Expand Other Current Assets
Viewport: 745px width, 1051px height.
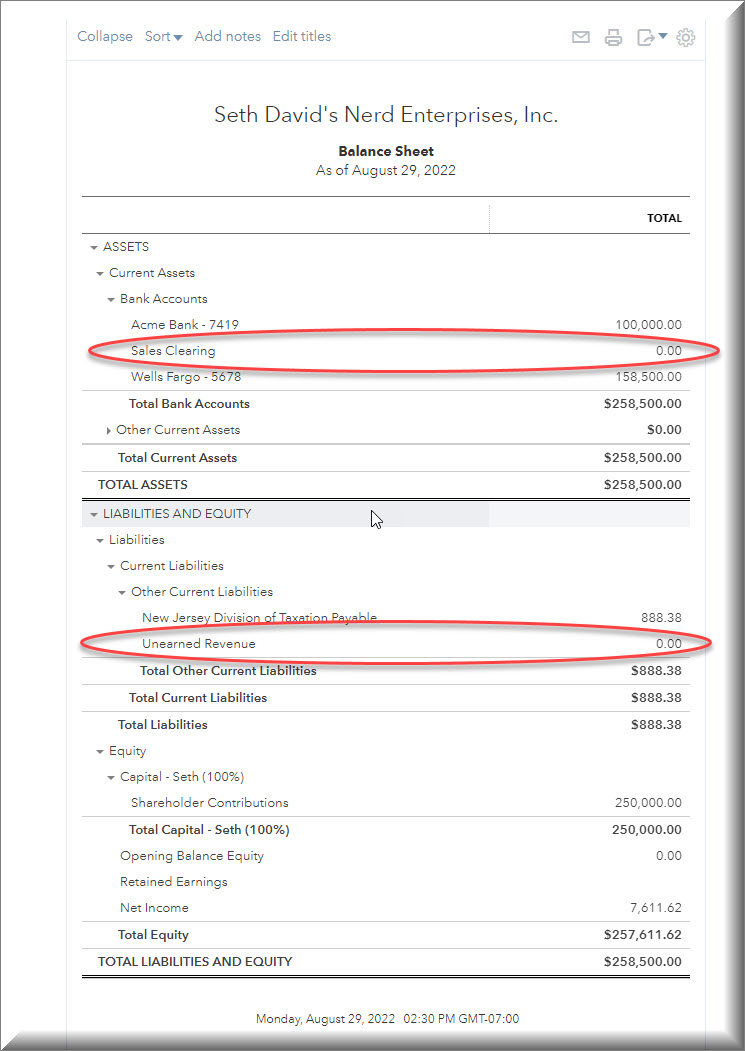tap(109, 431)
